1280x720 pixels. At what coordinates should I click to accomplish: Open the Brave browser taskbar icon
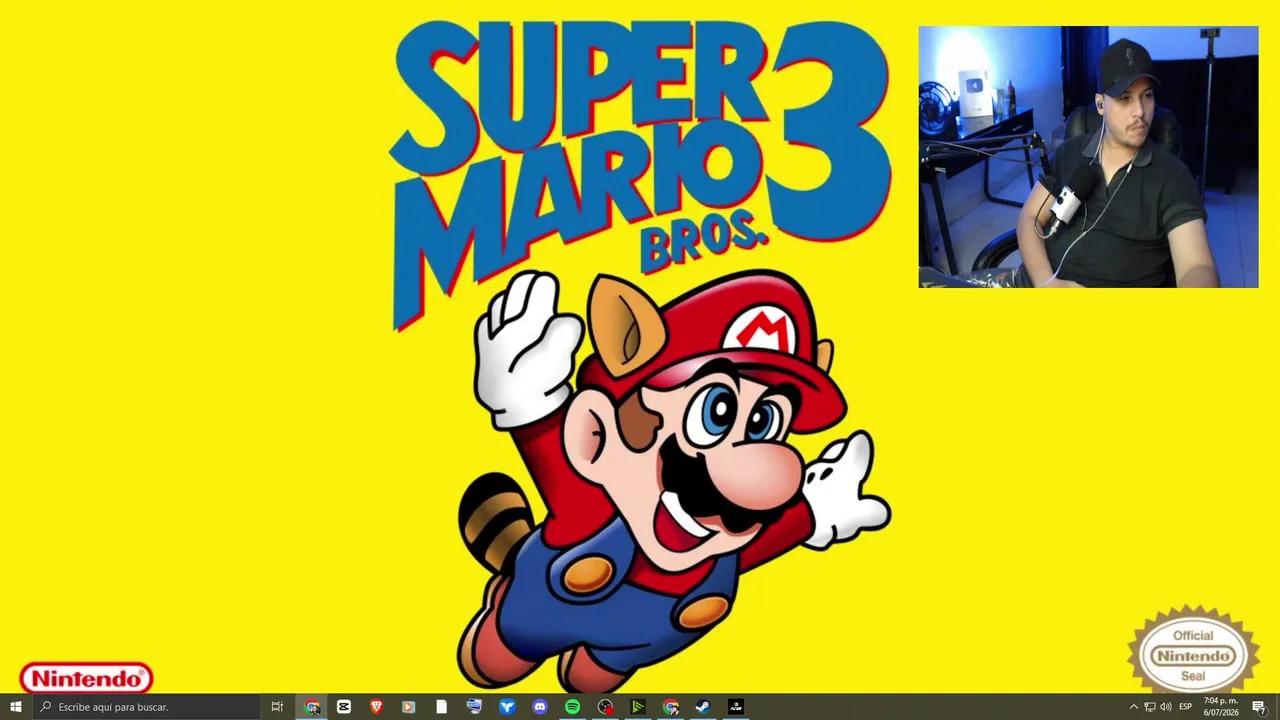coord(376,707)
